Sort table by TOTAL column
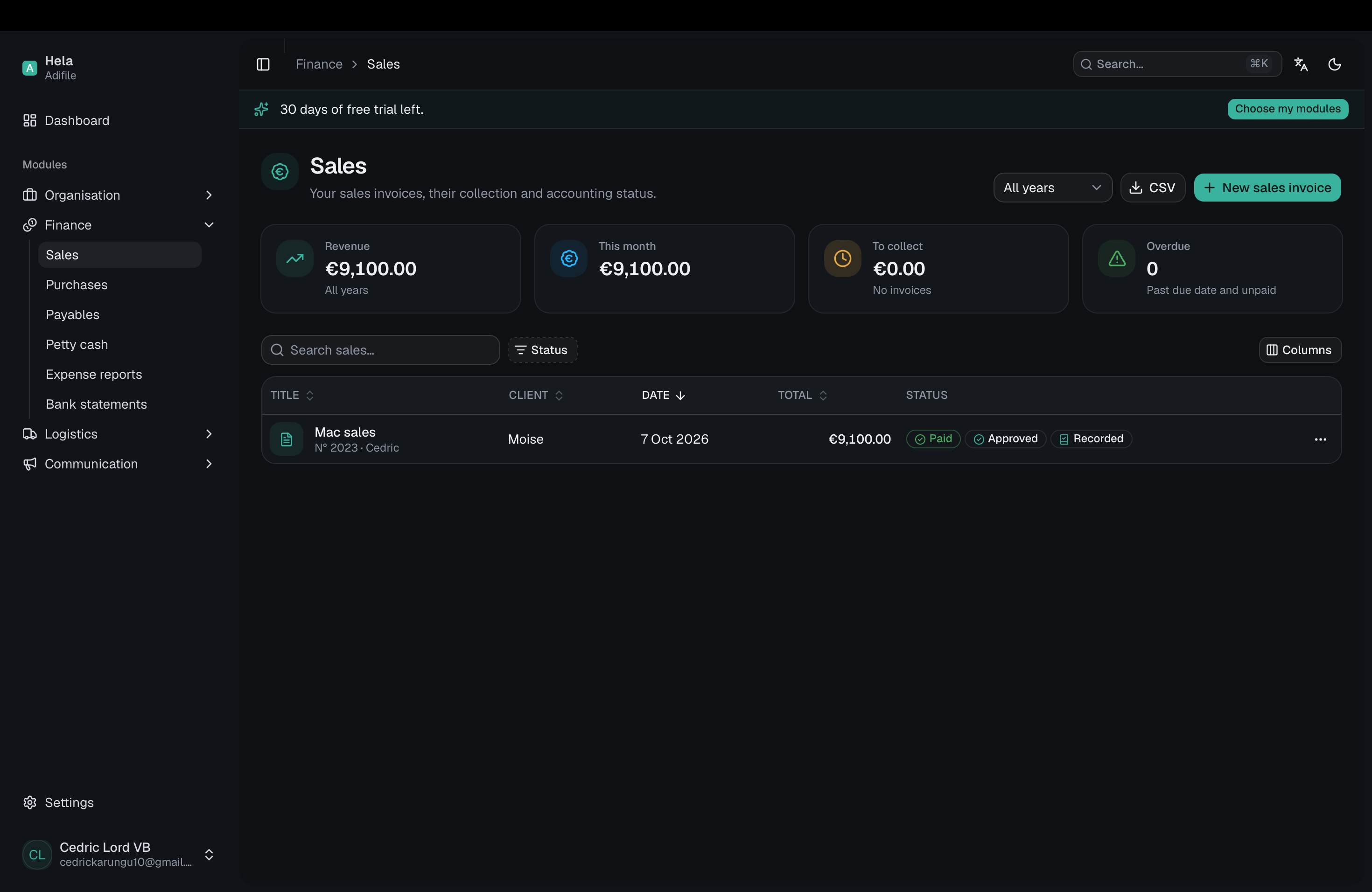 pos(803,395)
